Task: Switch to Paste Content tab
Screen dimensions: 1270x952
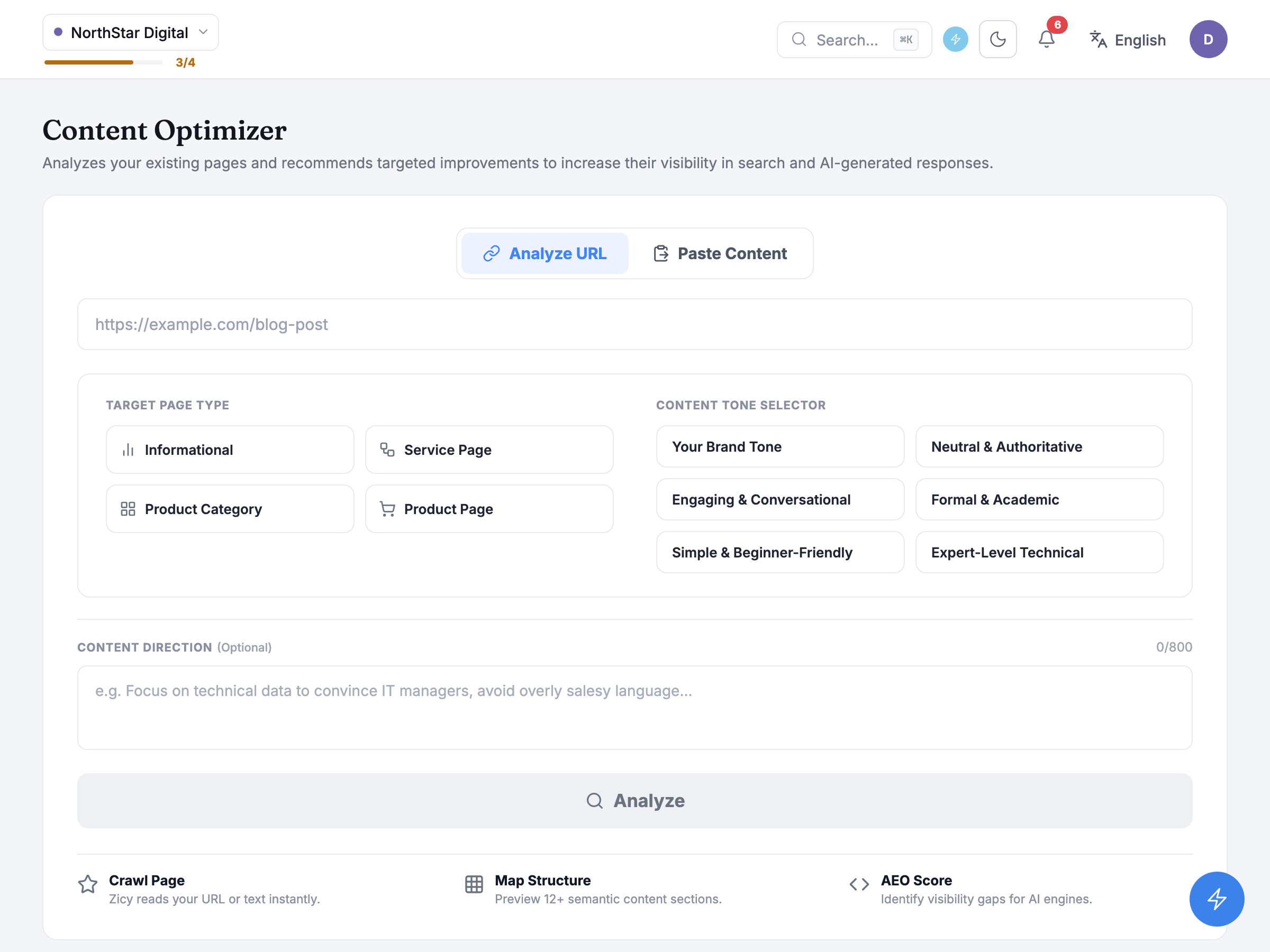Action: [720, 254]
